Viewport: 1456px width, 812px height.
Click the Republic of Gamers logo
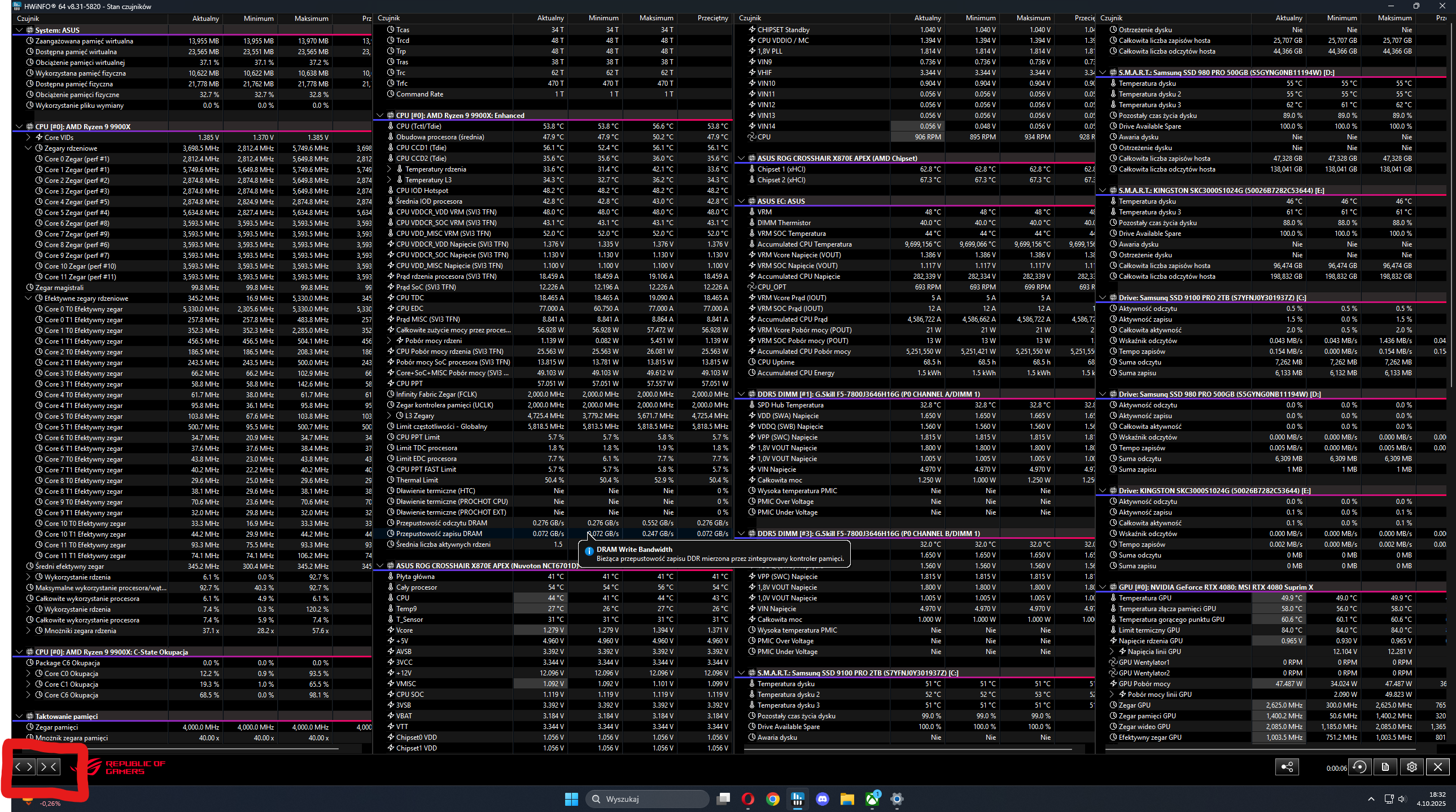[119, 767]
